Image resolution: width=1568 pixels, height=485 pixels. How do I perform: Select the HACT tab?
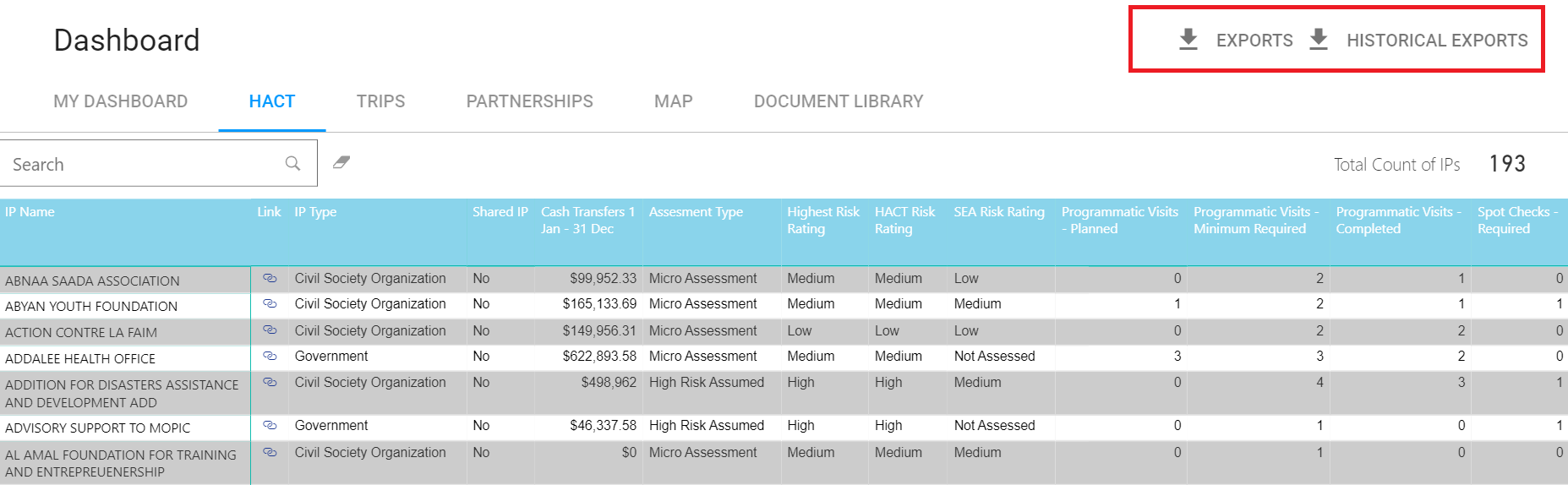[272, 101]
